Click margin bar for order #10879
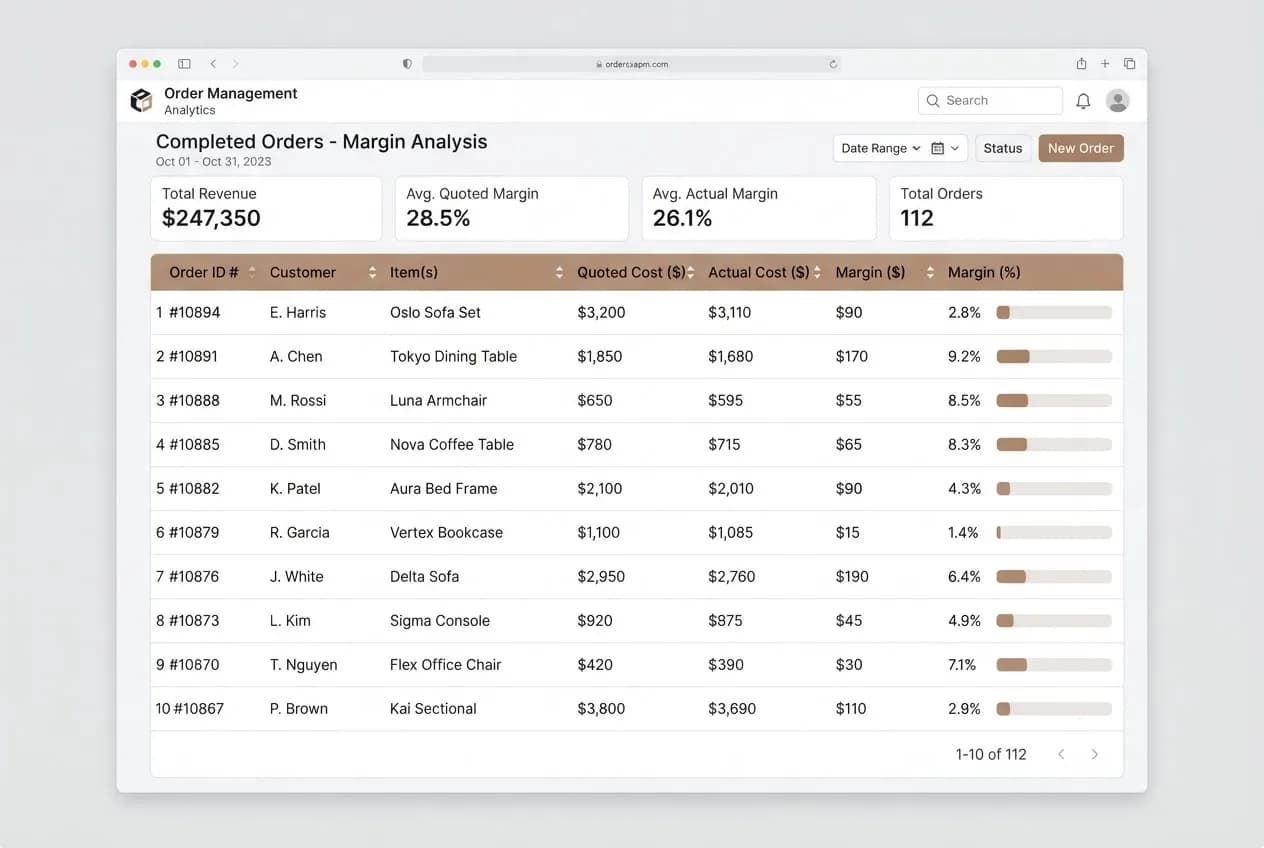This screenshot has height=848, width=1264. (x=1054, y=532)
